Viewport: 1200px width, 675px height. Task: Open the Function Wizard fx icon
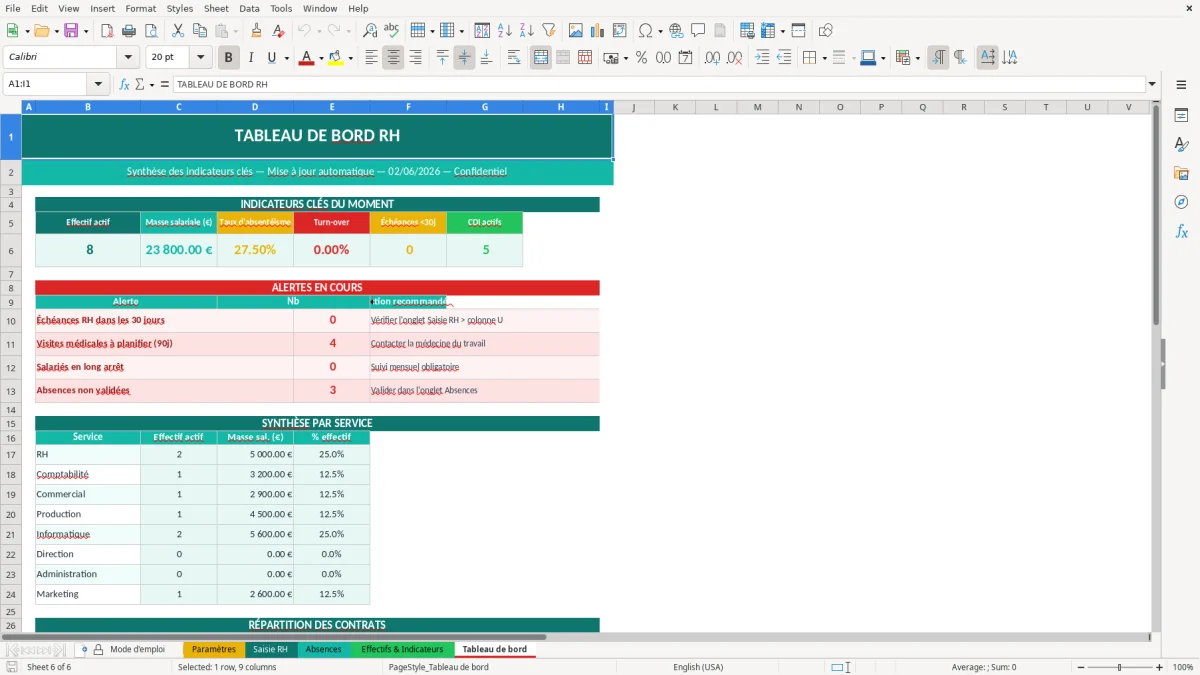(x=125, y=84)
